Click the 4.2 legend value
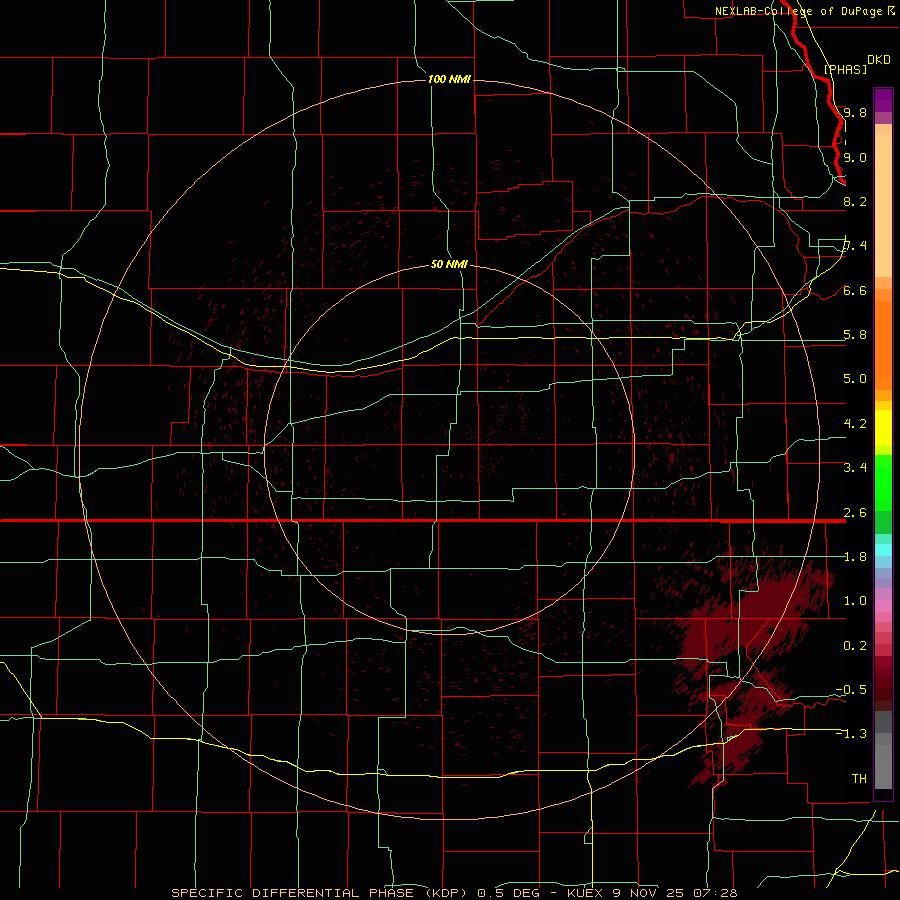The height and width of the screenshot is (900, 900). [855, 424]
